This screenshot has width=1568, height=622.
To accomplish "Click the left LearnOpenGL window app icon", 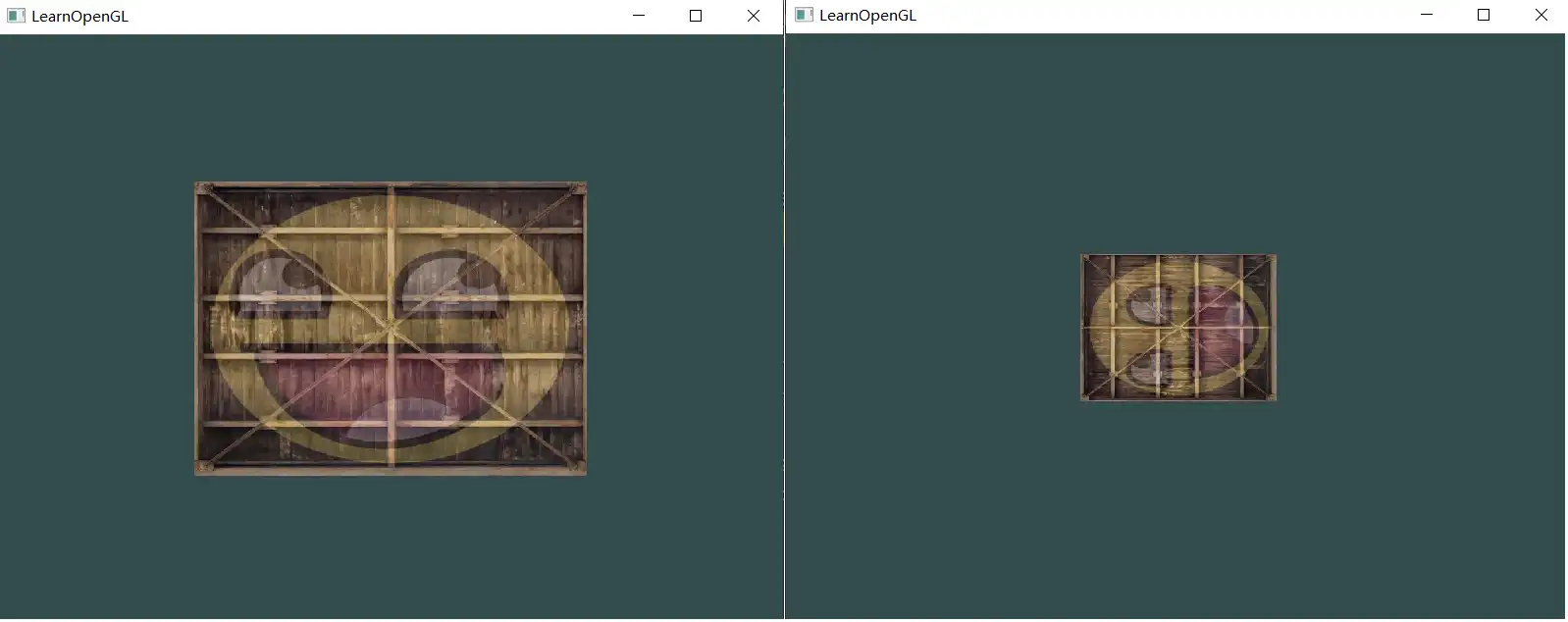I will pyautogui.click(x=16, y=16).
